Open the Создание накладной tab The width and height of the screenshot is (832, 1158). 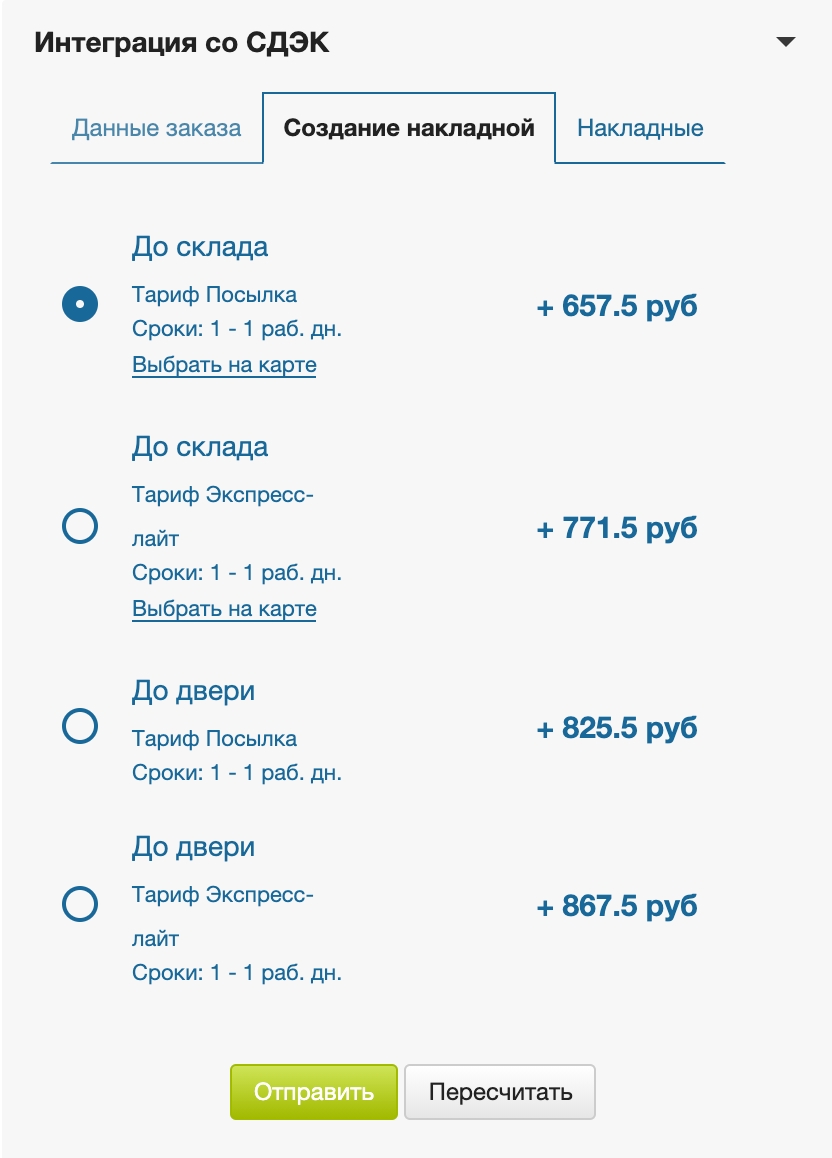click(409, 128)
